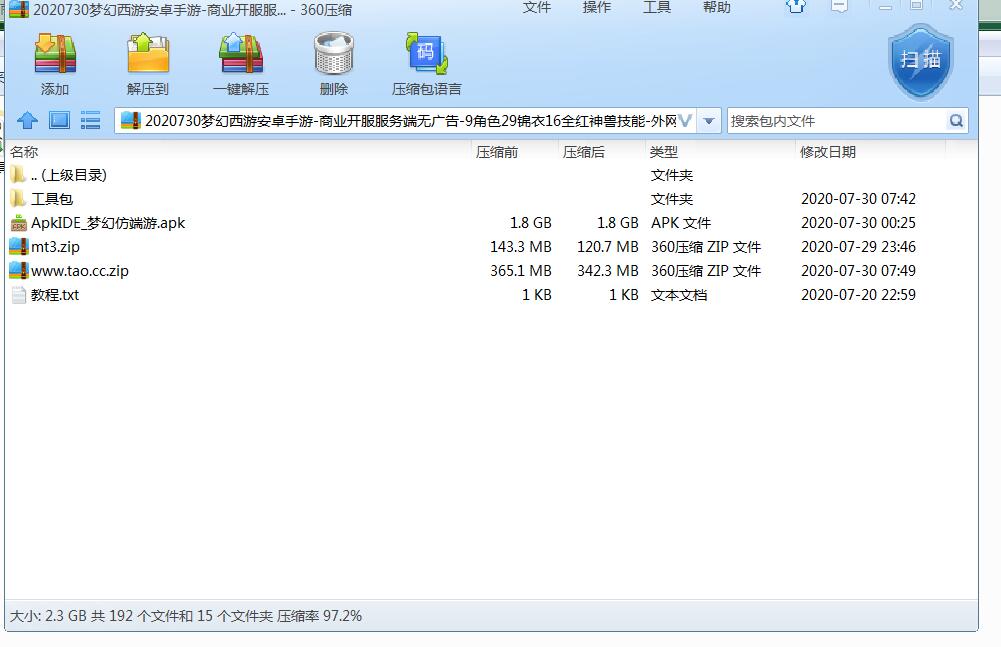The image size is (1001, 647).
Task: Open the 文件 (File) menu
Action: 537,8
